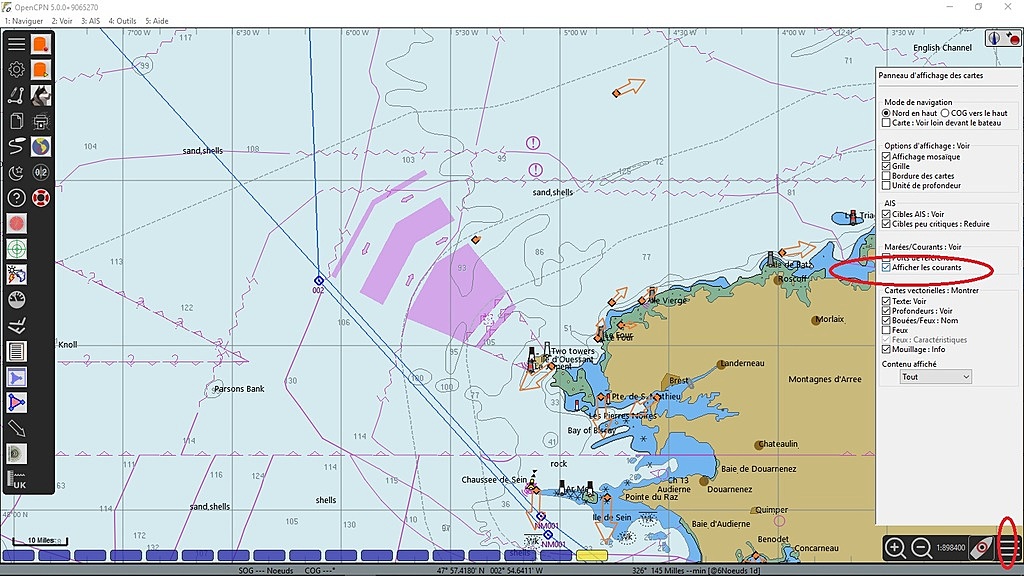Click the SOG --- Noeuds status bar field

click(266, 571)
